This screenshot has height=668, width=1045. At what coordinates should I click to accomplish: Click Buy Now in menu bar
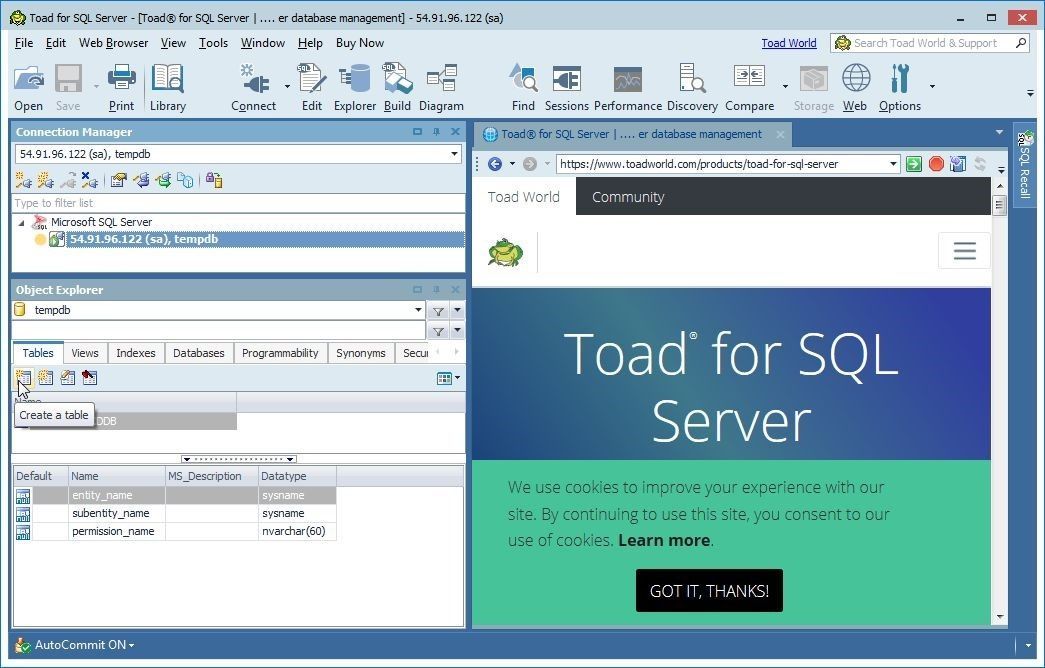[x=359, y=43]
